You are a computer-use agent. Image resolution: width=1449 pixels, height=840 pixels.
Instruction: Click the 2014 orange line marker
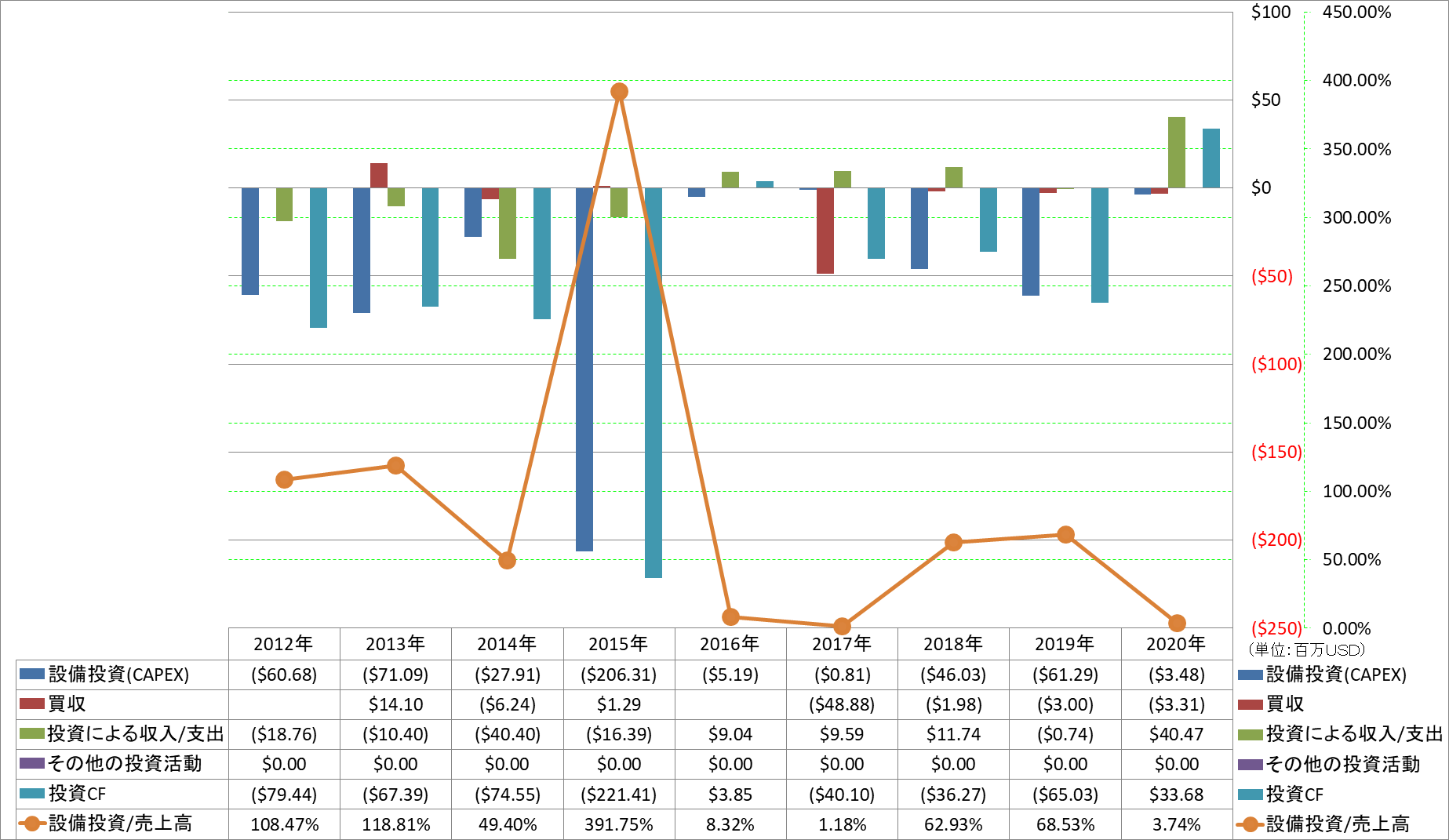click(x=508, y=561)
